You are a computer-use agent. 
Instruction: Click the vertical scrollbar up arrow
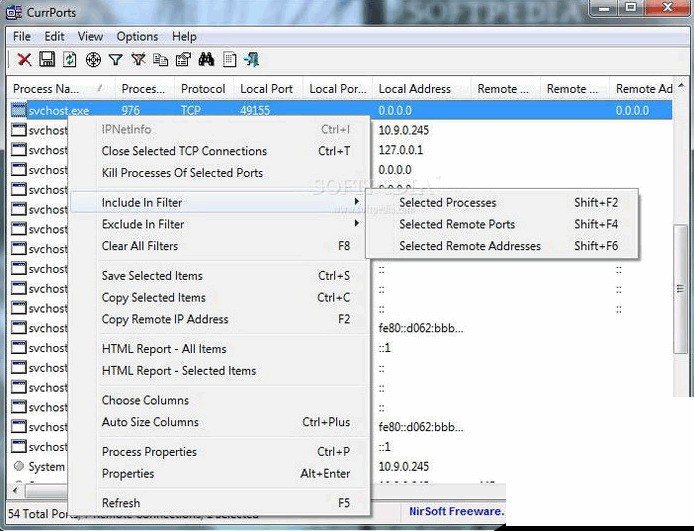681,85
